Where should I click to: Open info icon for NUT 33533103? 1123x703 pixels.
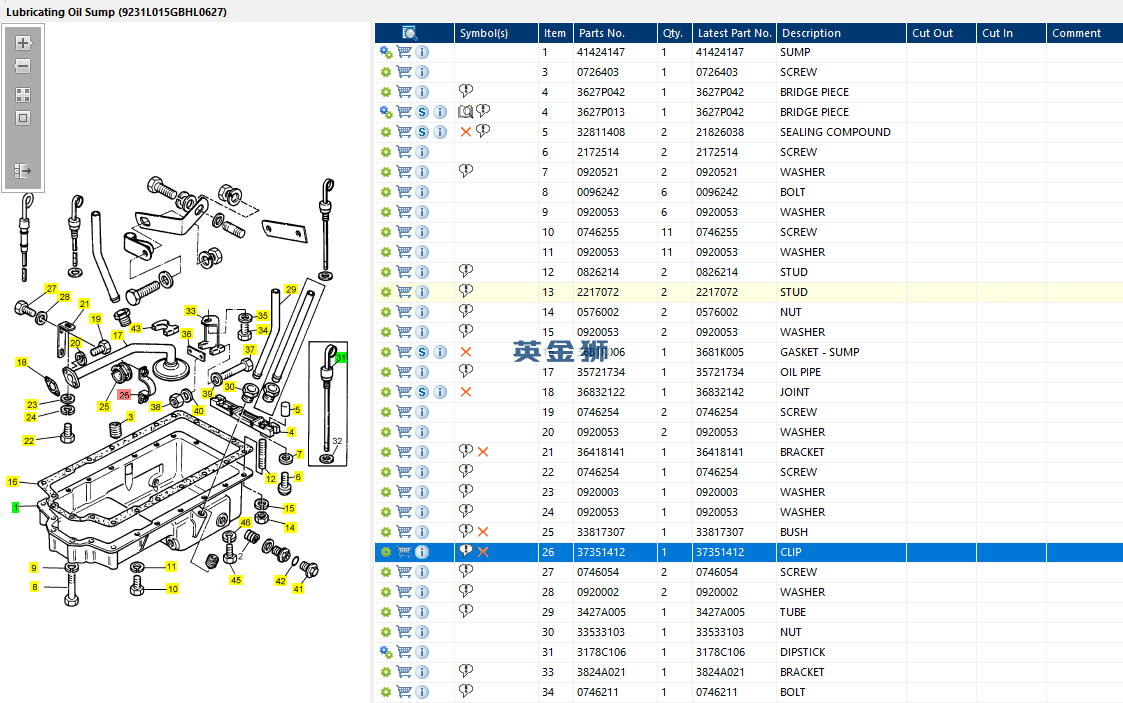(423, 632)
